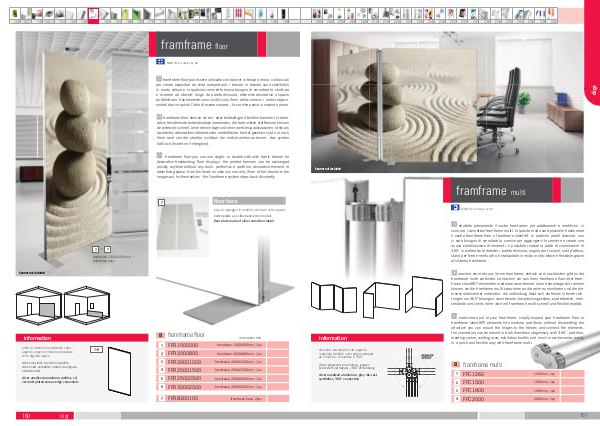The height and width of the screenshot is (426, 600).
Task: Select product row FFR 30002500
Action: click(x=223, y=387)
